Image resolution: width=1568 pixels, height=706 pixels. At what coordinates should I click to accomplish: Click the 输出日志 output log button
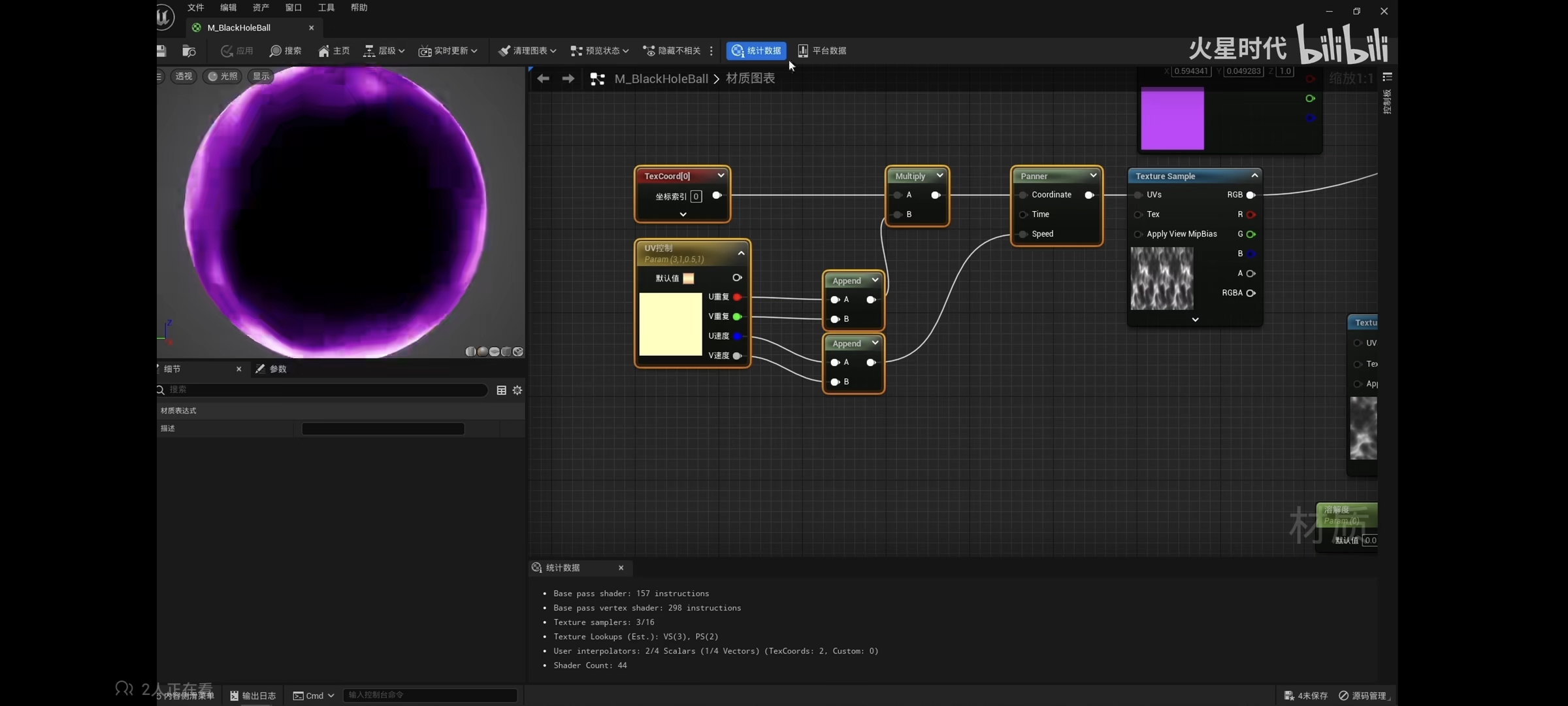pos(253,696)
